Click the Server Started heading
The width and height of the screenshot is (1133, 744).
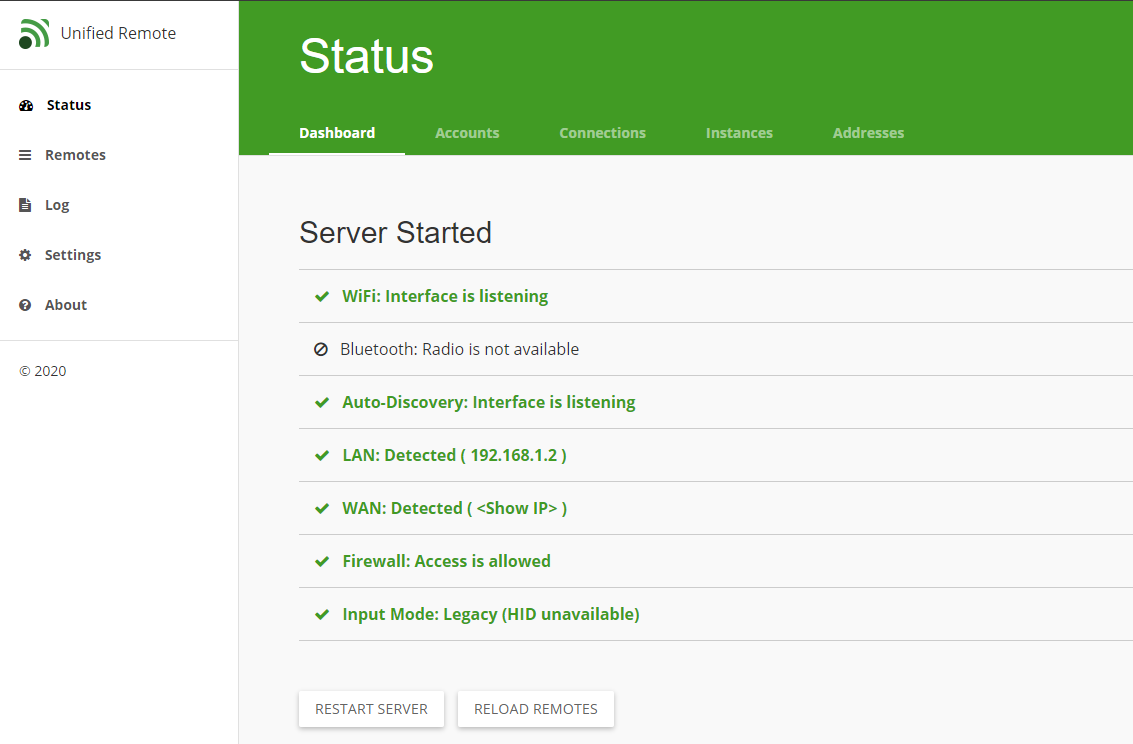click(x=395, y=233)
